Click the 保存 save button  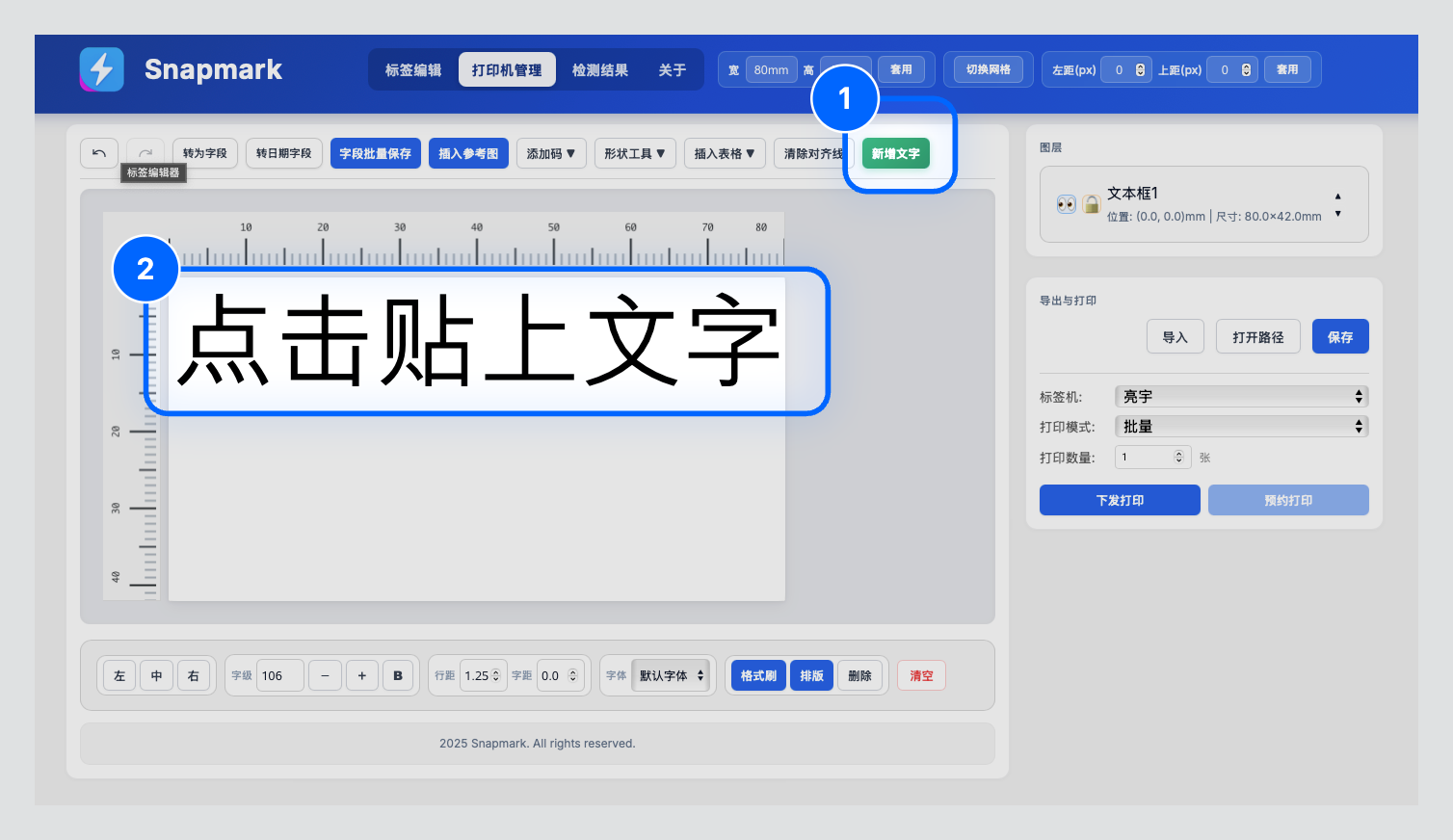tap(1340, 336)
